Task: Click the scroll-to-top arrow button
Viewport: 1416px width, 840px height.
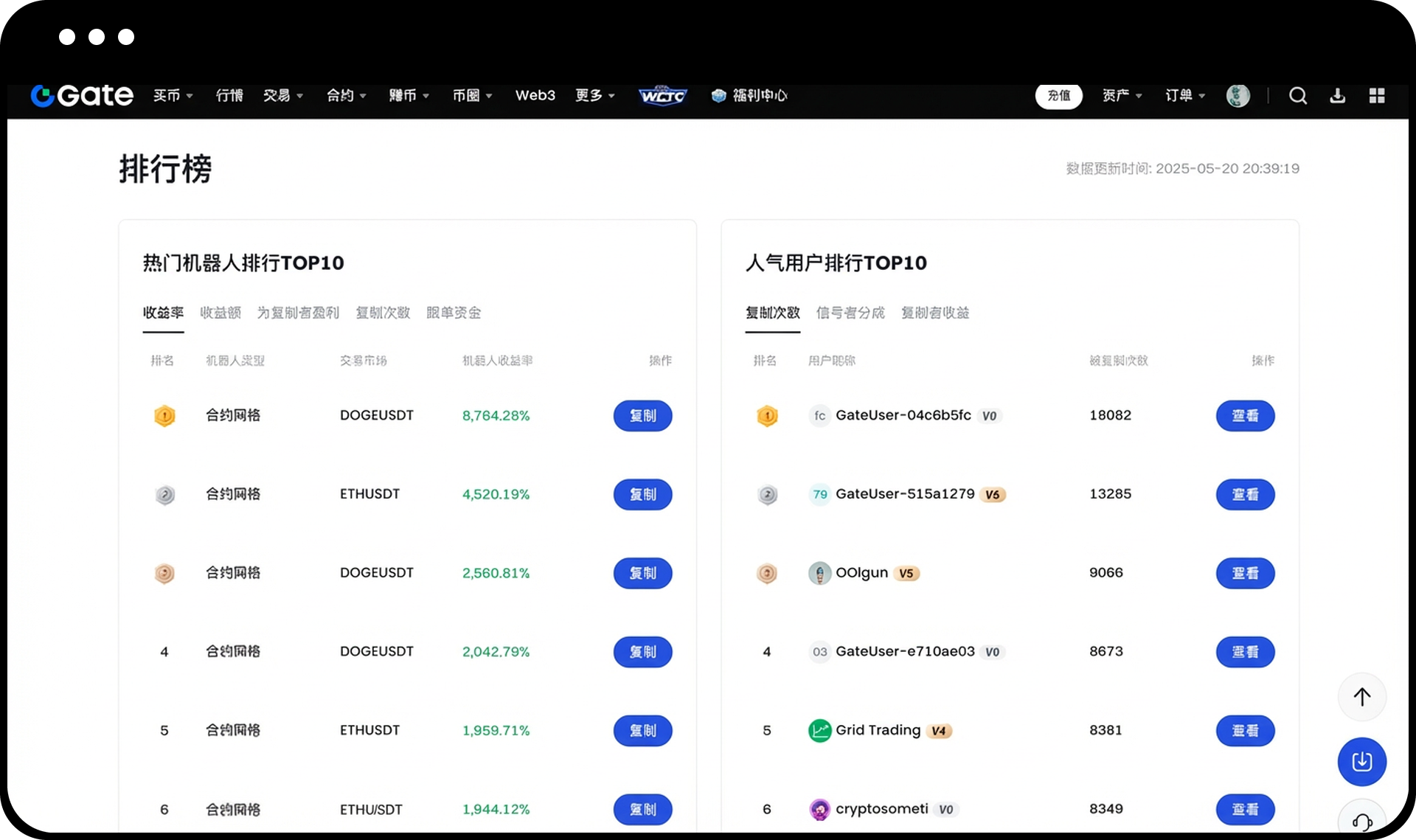Action: pos(1361,697)
